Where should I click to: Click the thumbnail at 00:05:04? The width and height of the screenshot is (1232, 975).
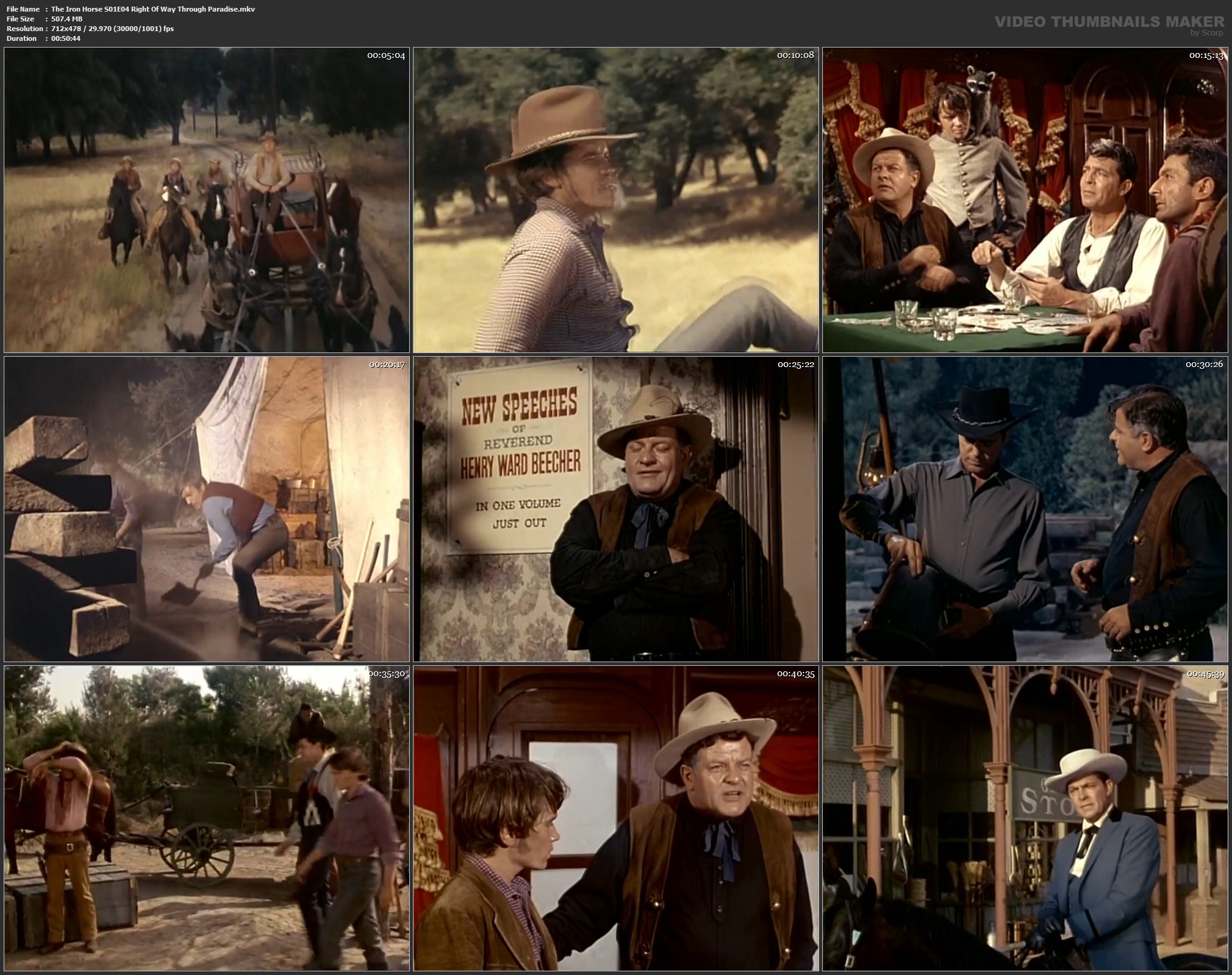[x=207, y=200]
